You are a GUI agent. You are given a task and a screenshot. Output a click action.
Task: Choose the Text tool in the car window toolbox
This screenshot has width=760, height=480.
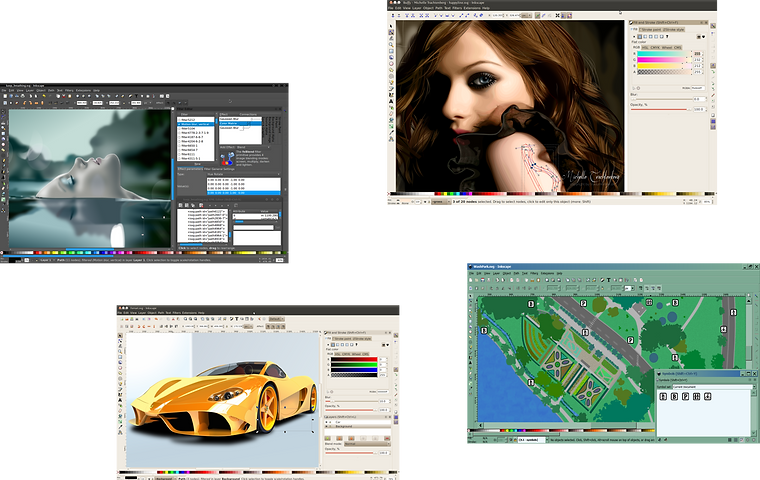click(120, 400)
